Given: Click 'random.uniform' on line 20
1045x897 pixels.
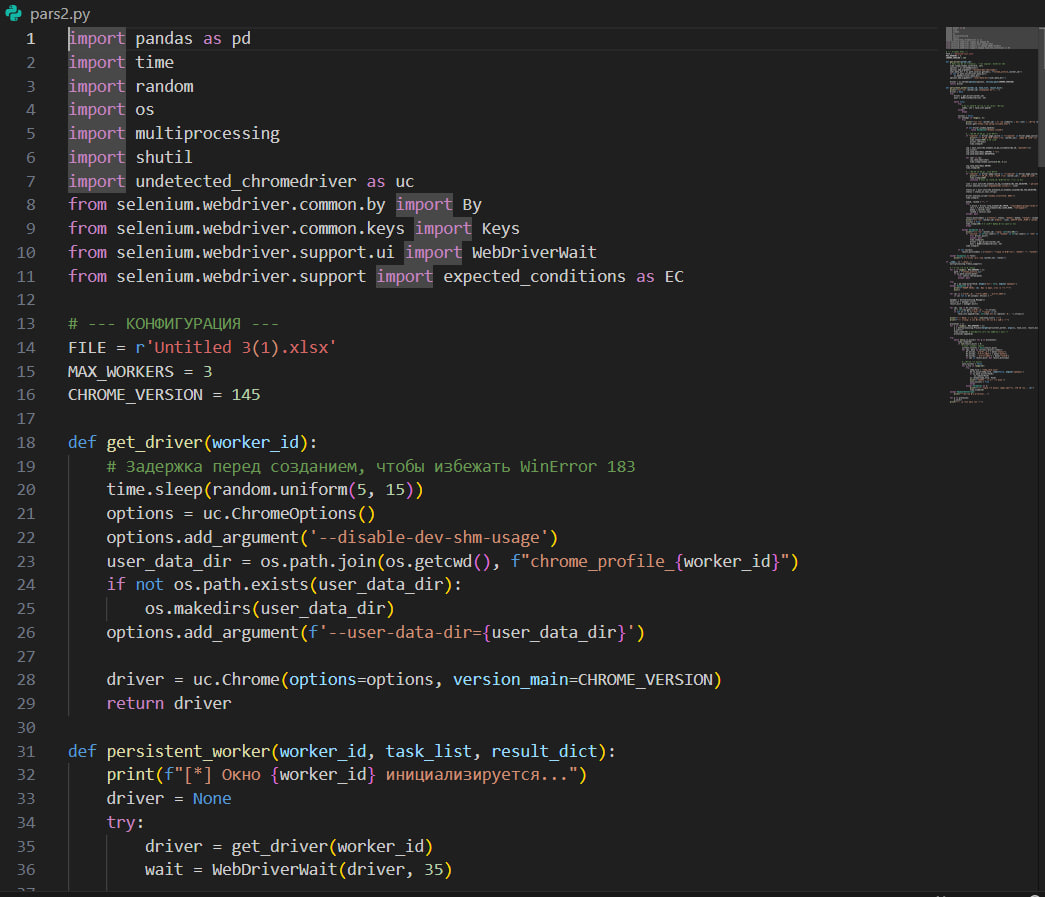Looking at the screenshot, I should point(280,490).
